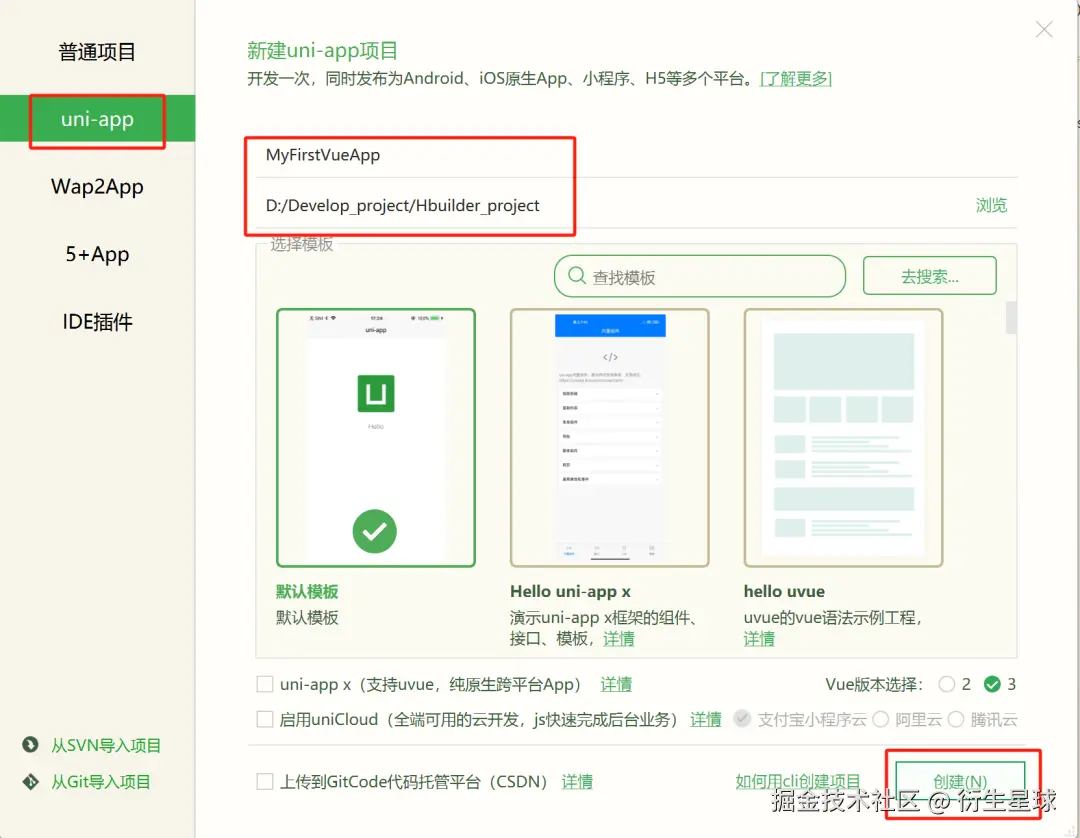The width and height of the screenshot is (1080, 838).
Task: Edit the project name field MyFirstVueApp
Action: click(636, 155)
